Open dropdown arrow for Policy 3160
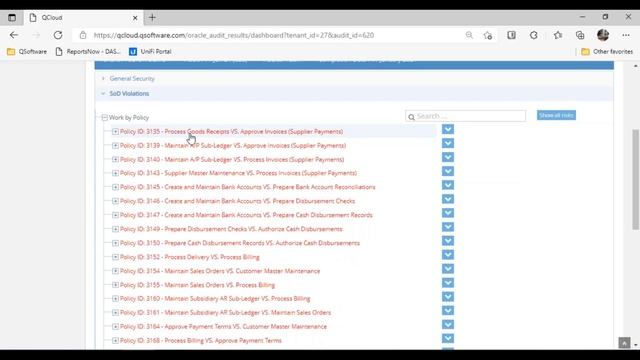The height and width of the screenshot is (360, 640). pos(448,297)
